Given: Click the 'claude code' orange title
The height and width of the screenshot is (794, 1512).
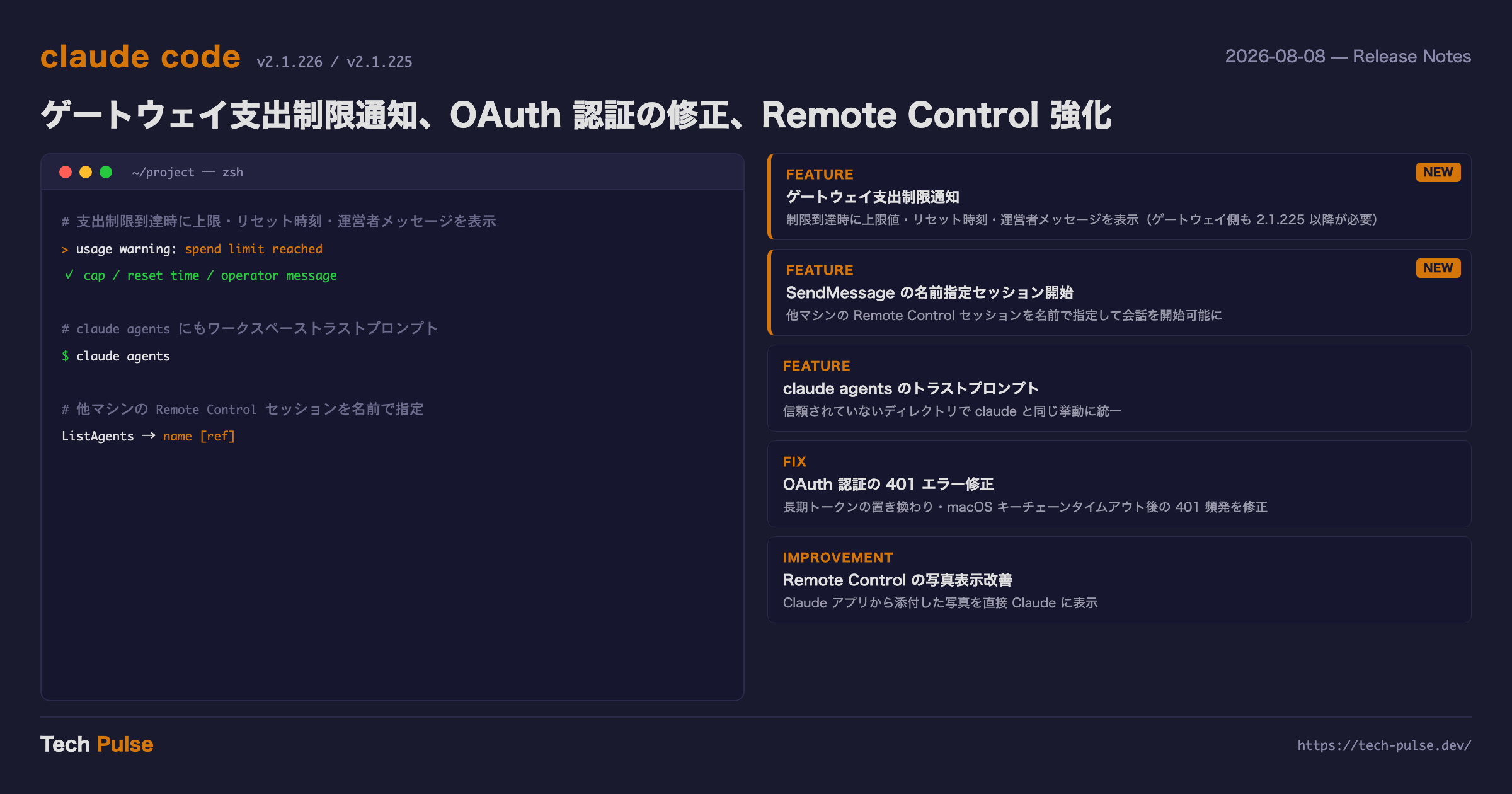Looking at the screenshot, I should [x=140, y=57].
